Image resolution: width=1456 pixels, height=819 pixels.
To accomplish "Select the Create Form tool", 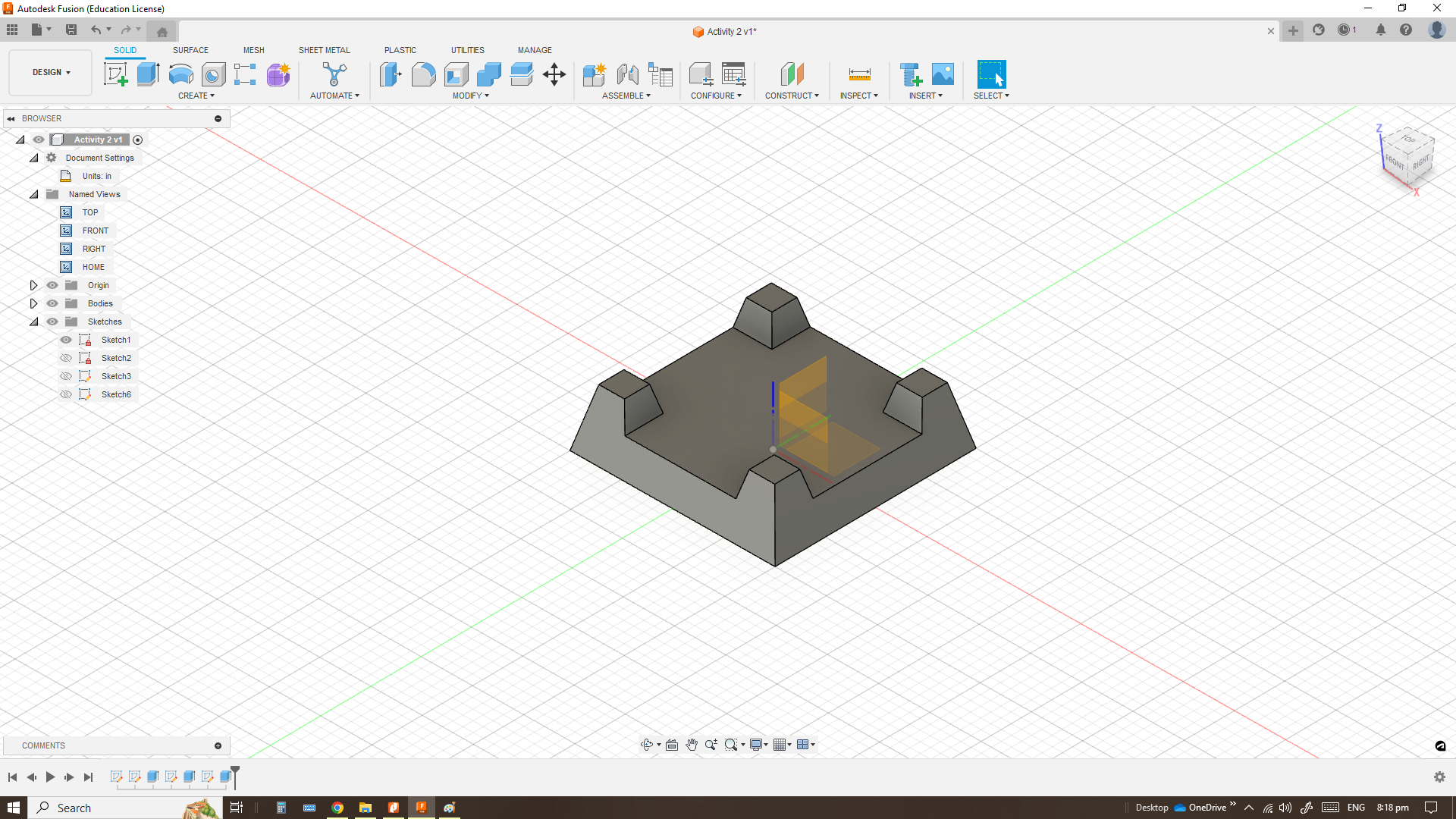I will pos(278,74).
